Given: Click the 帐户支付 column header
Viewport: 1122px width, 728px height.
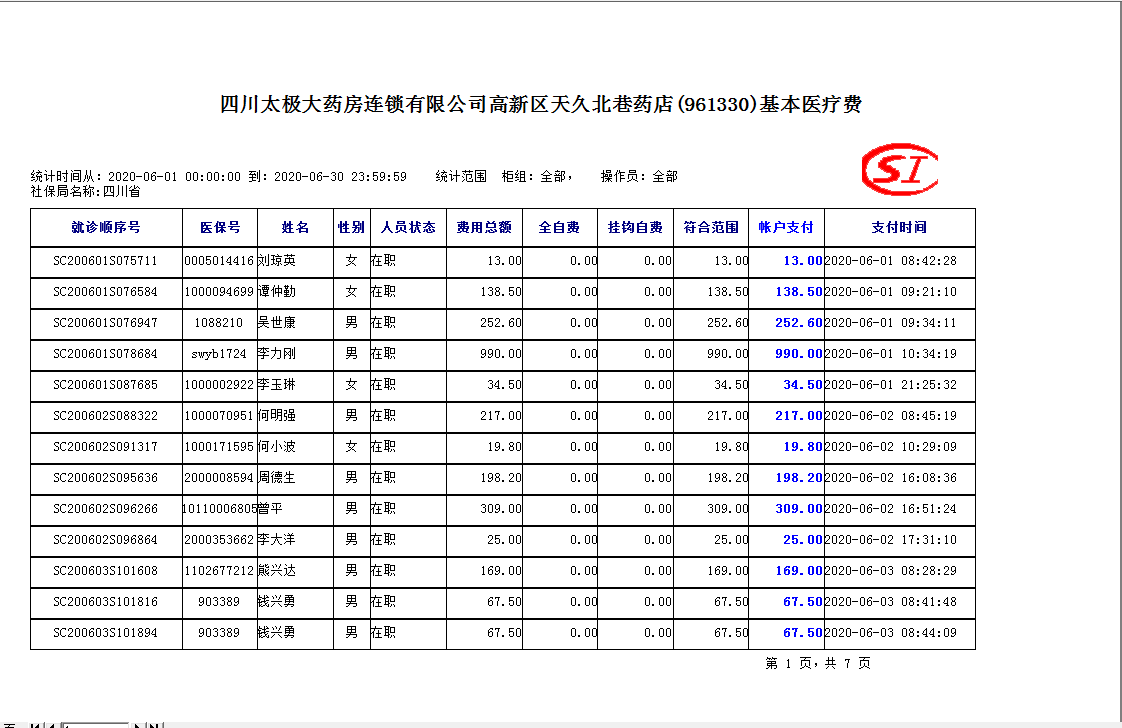Looking at the screenshot, I should coord(786,227).
